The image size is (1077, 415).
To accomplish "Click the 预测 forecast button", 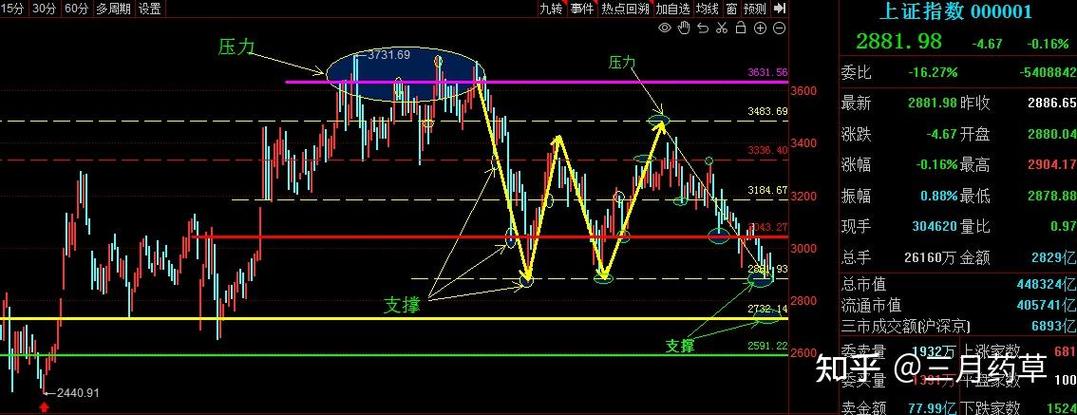I will [x=754, y=8].
